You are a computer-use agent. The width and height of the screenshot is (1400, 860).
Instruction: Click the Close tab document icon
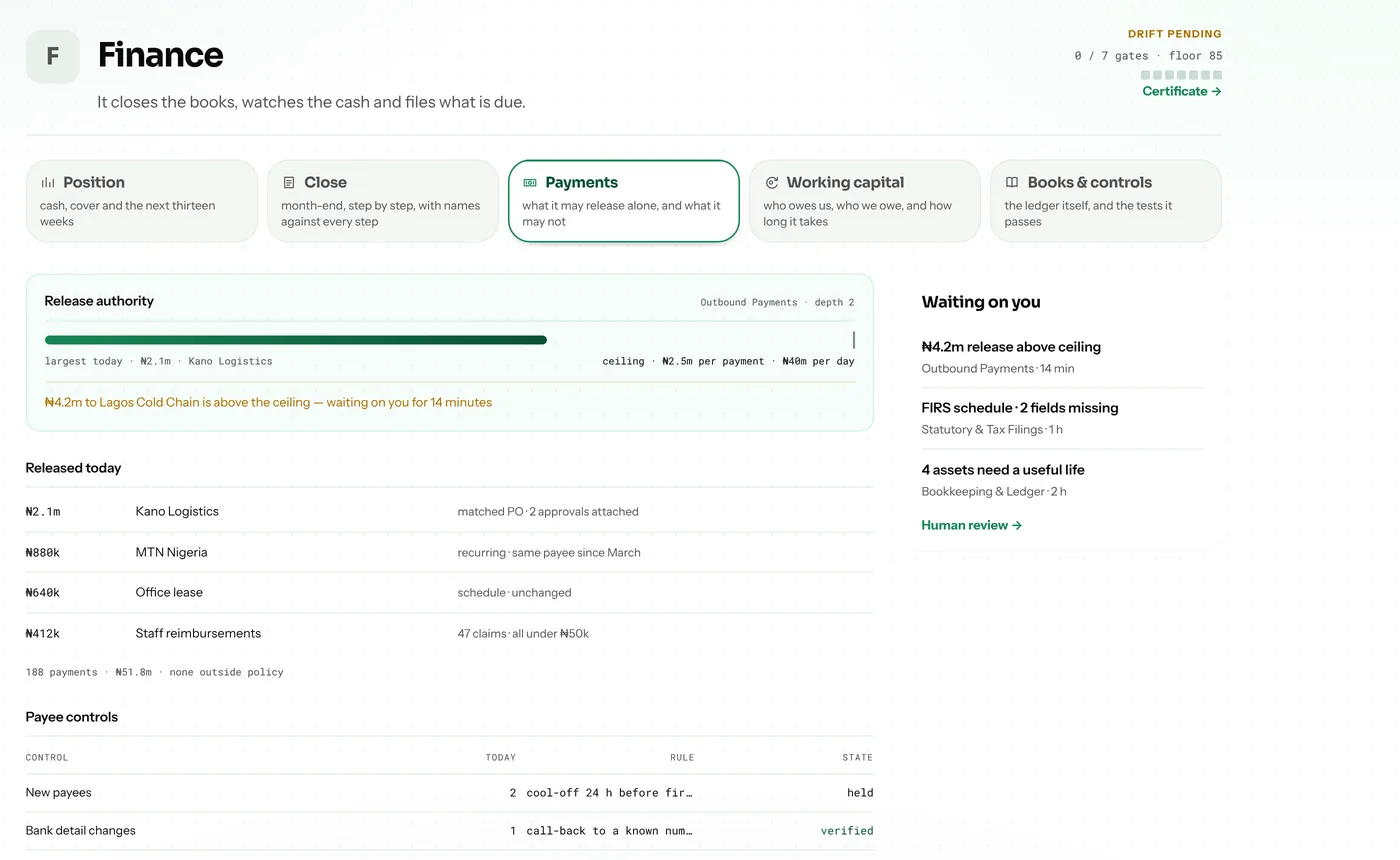point(289,183)
